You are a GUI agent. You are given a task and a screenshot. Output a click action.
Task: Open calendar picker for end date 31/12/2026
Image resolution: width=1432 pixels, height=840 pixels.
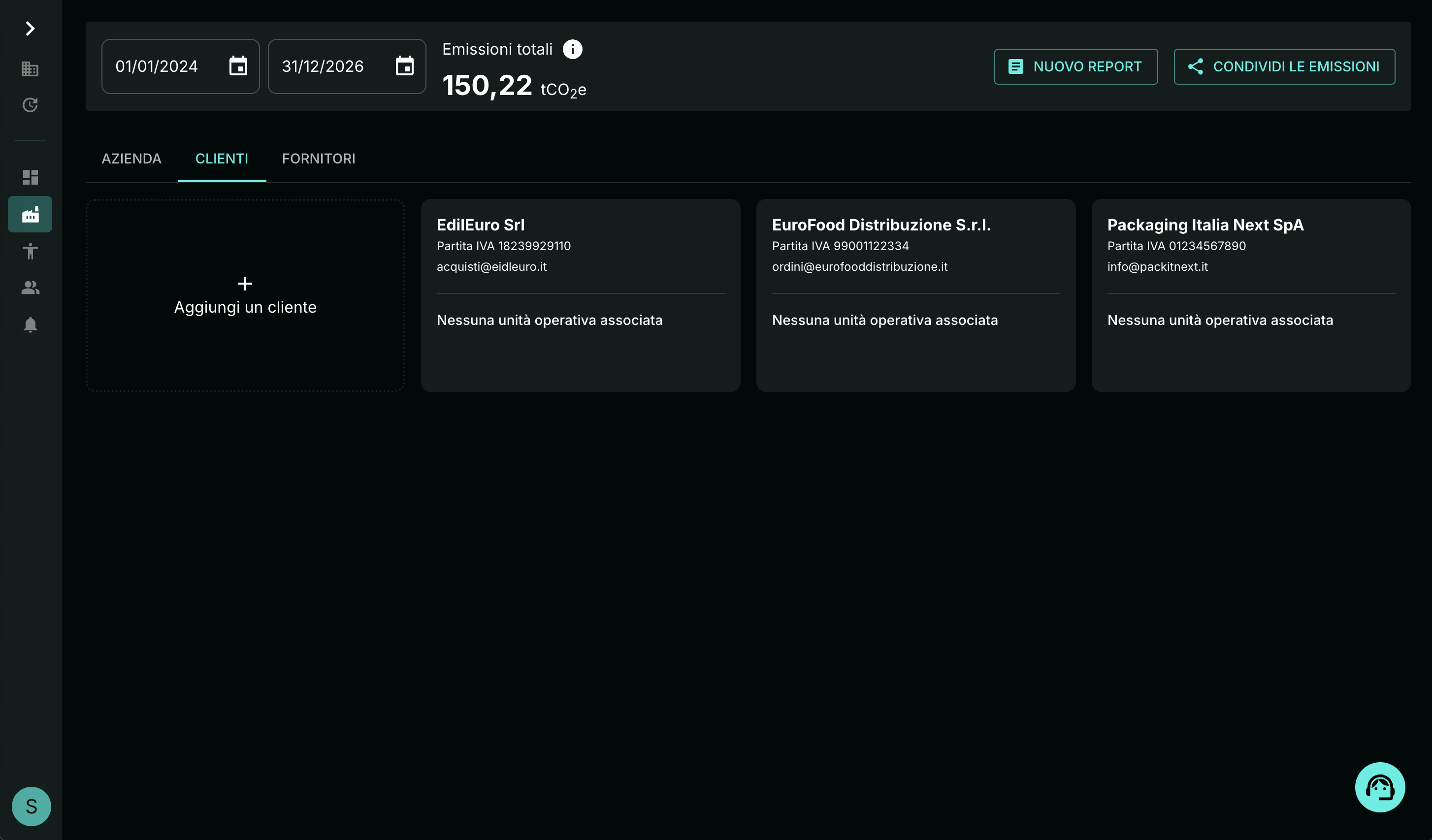(x=405, y=66)
